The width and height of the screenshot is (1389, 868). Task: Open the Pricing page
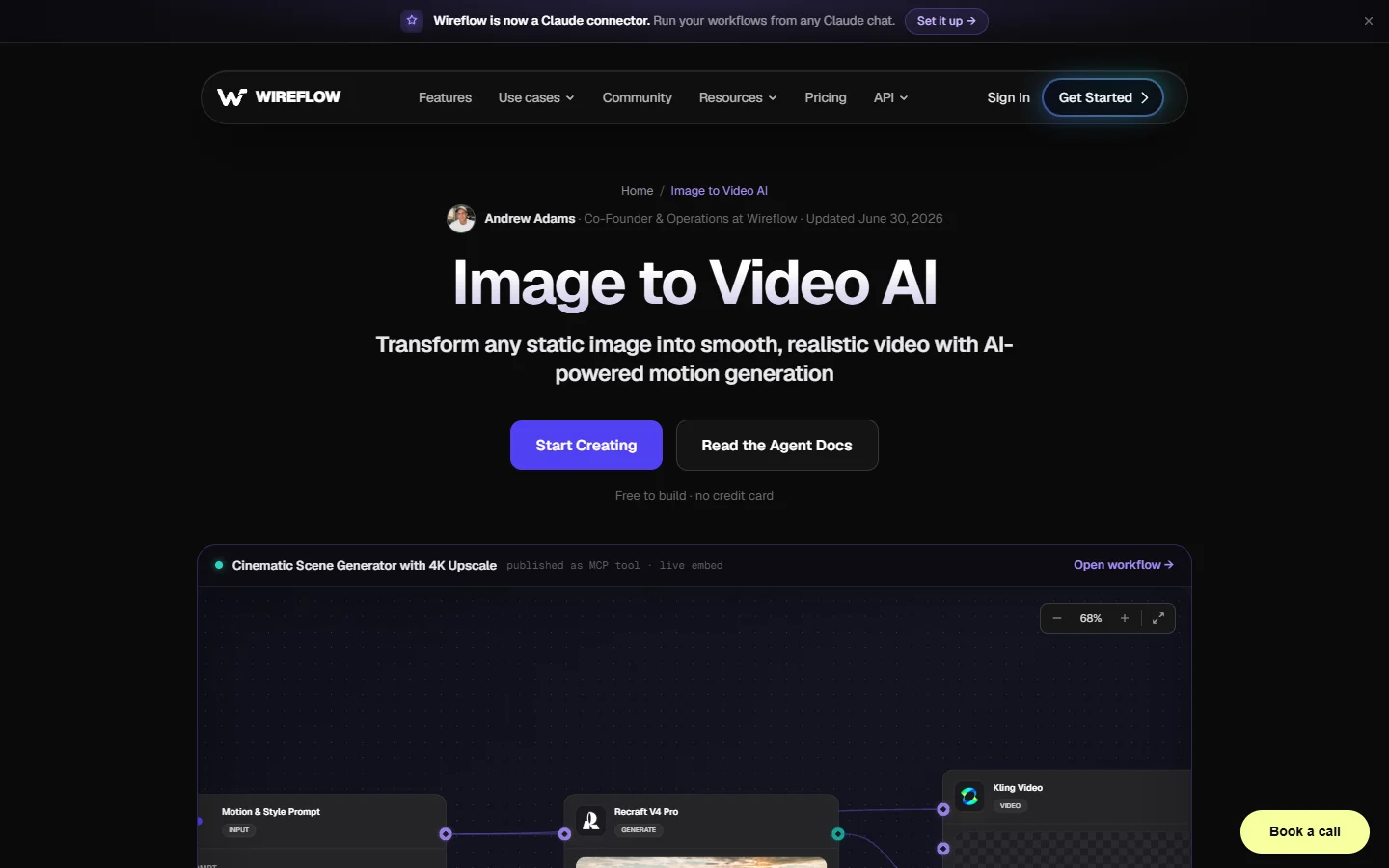click(x=826, y=97)
